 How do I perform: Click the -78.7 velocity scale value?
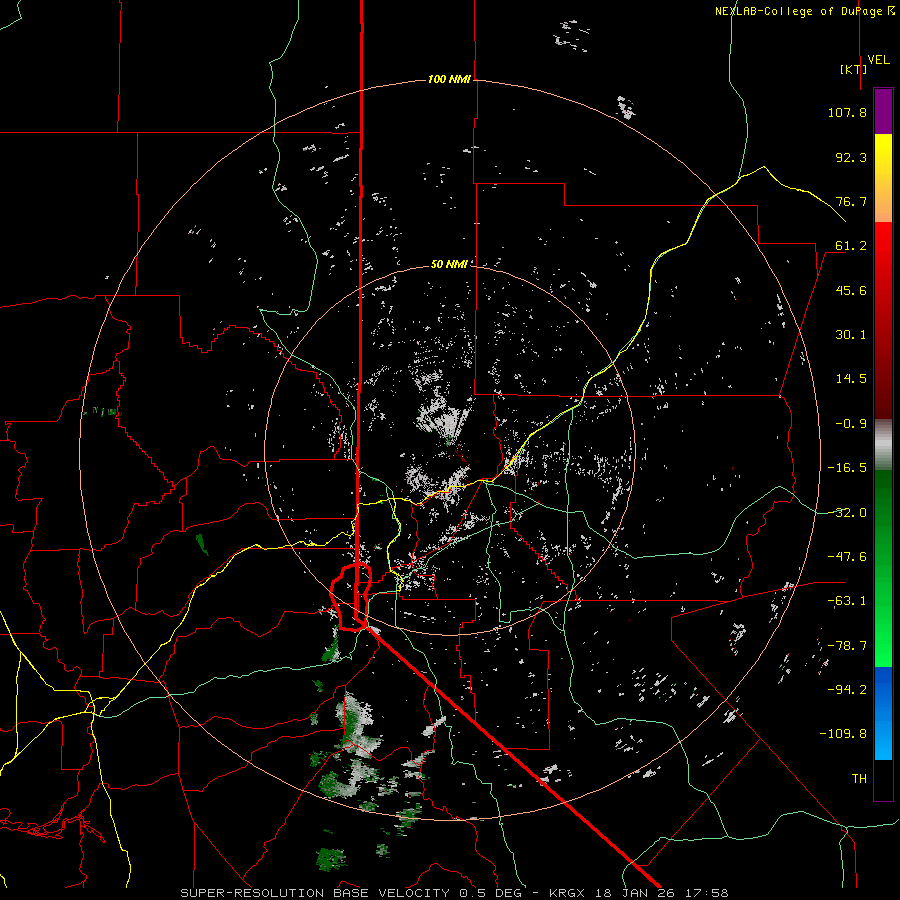click(x=847, y=646)
